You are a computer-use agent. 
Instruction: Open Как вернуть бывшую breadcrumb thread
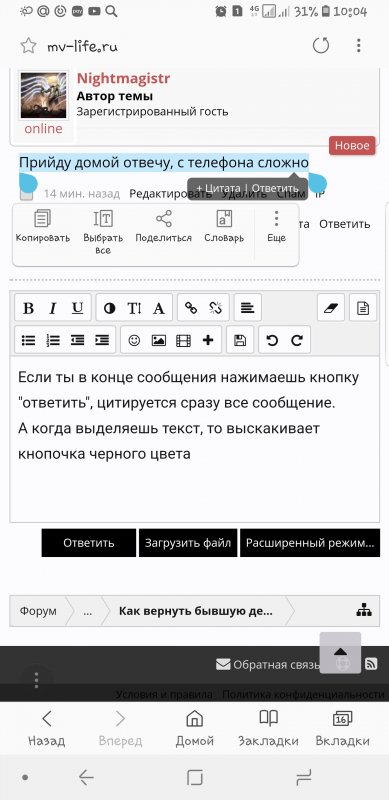click(196, 611)
